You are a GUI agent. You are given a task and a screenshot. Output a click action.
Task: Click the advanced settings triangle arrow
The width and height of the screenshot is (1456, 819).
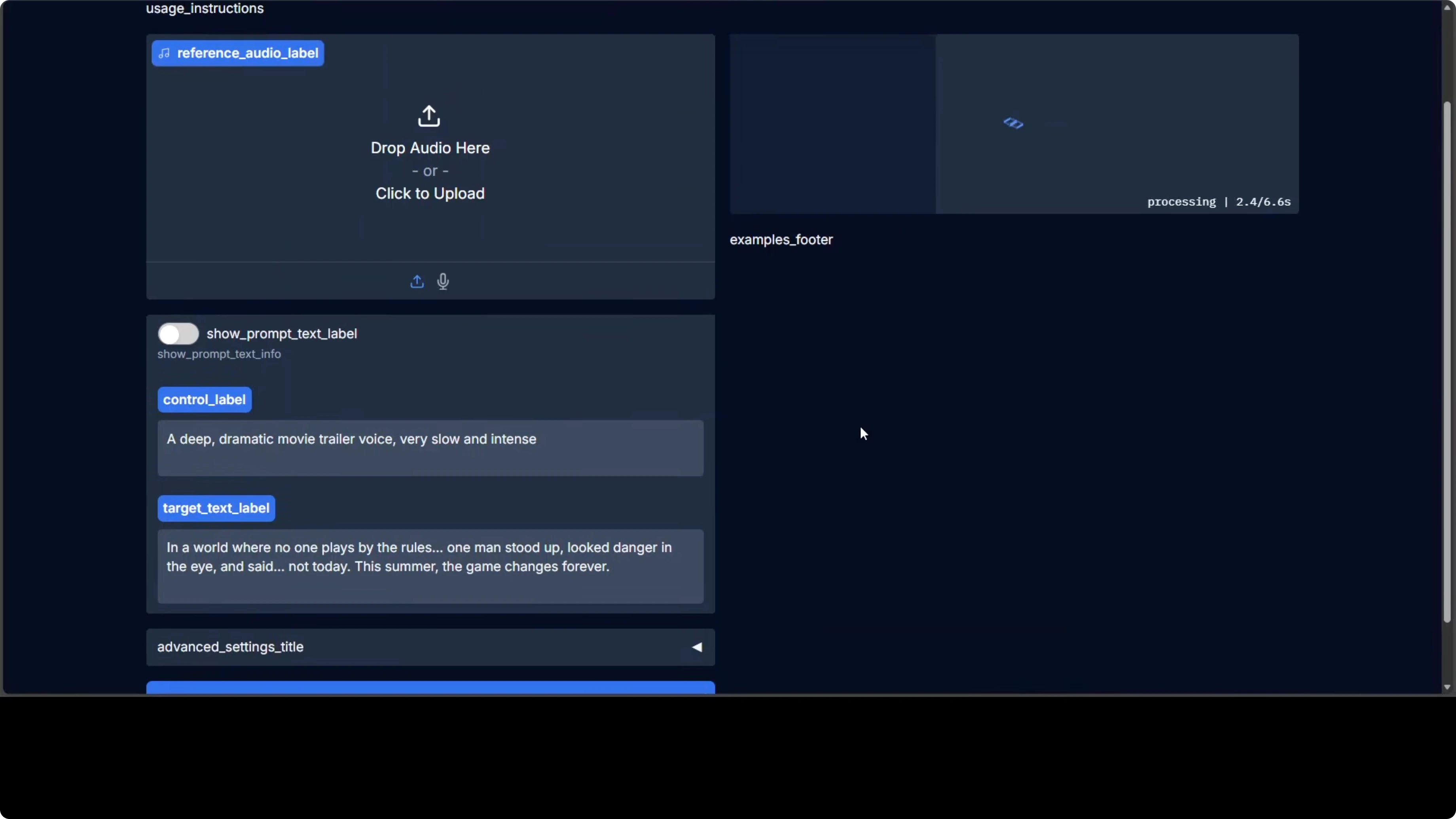[697, 647]
